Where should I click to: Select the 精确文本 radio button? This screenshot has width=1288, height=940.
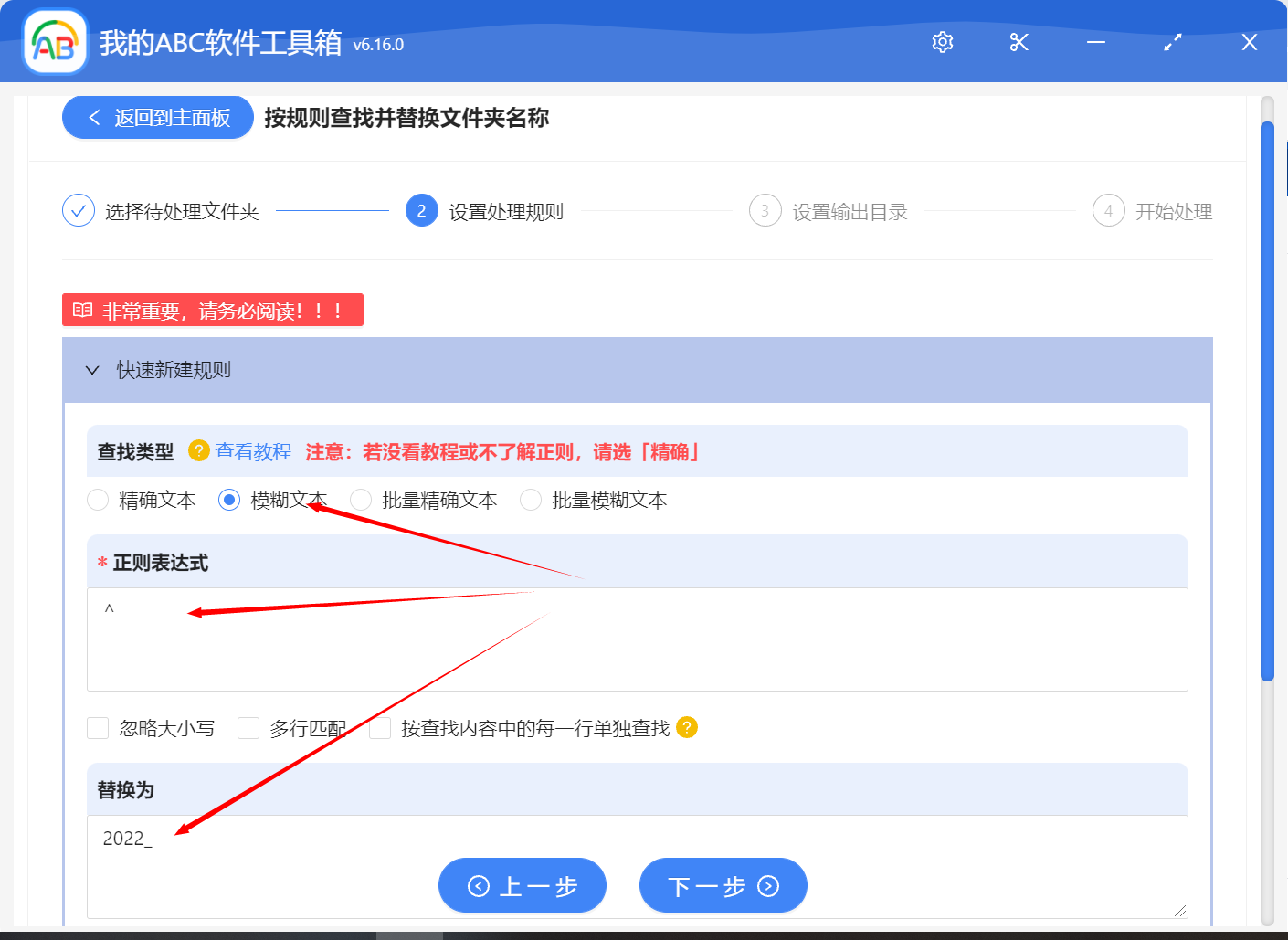98,500
